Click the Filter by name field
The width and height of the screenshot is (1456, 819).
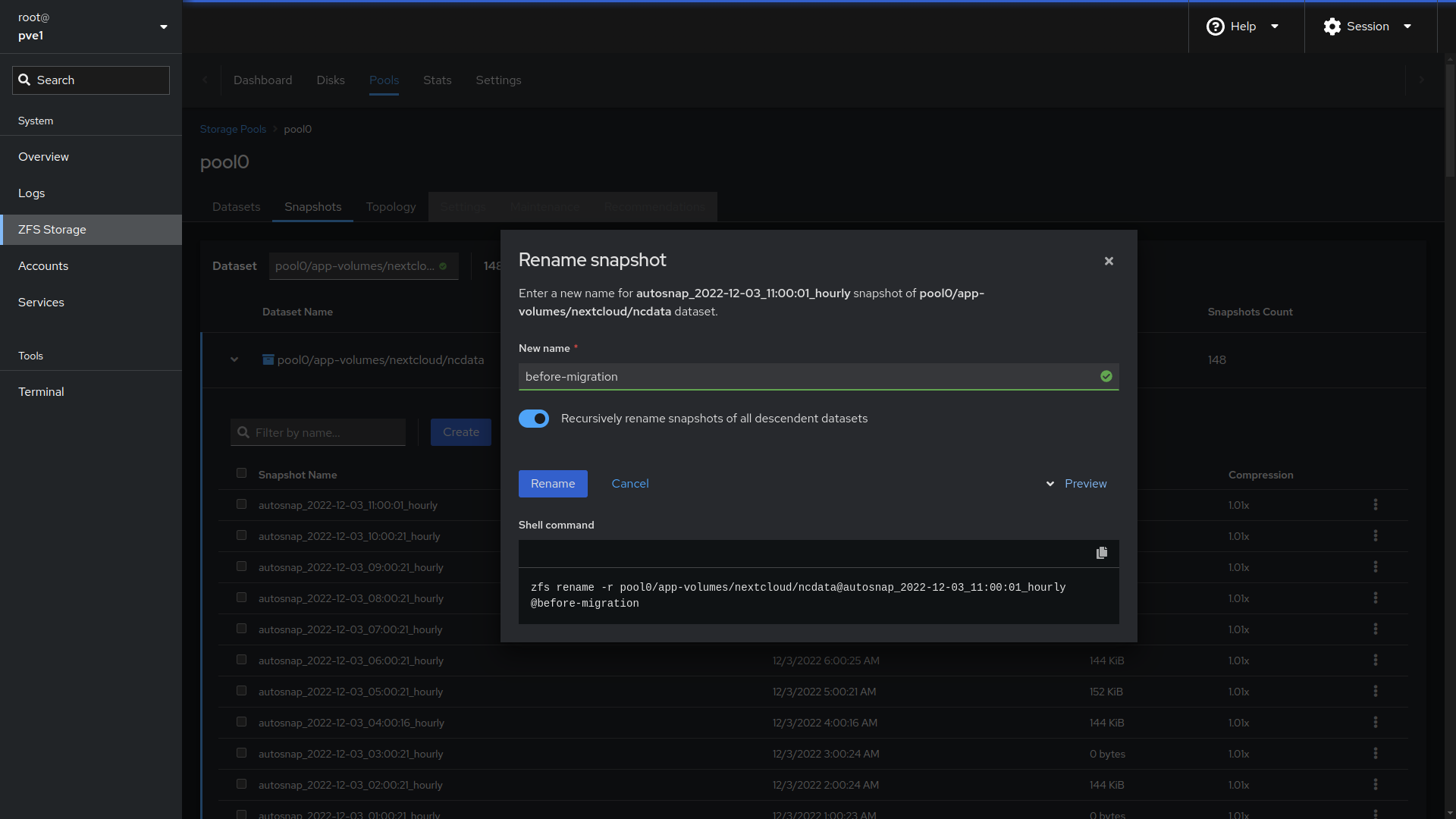pyautogui.click(x=318, y=432)
